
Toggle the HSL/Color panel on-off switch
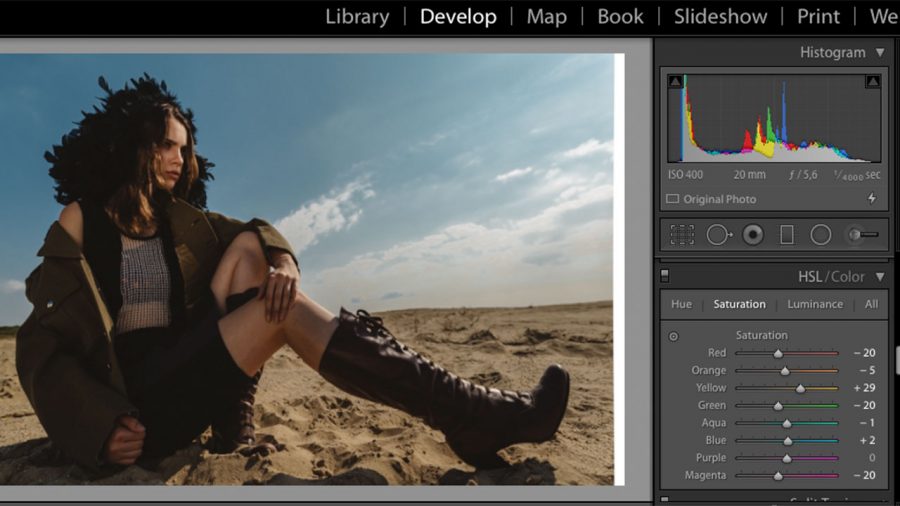(x=665, y=277)
